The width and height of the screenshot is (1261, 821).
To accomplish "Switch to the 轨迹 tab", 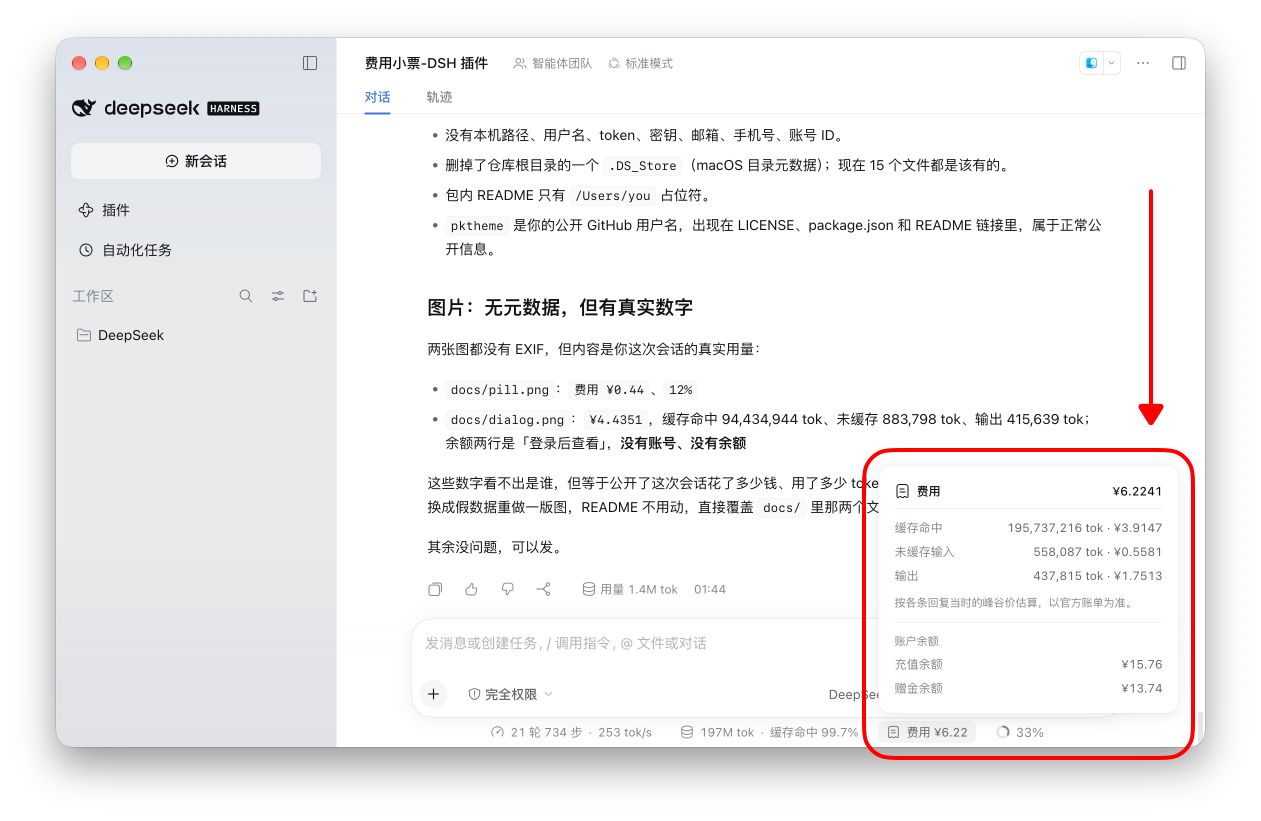I will (x=439, y=97).
